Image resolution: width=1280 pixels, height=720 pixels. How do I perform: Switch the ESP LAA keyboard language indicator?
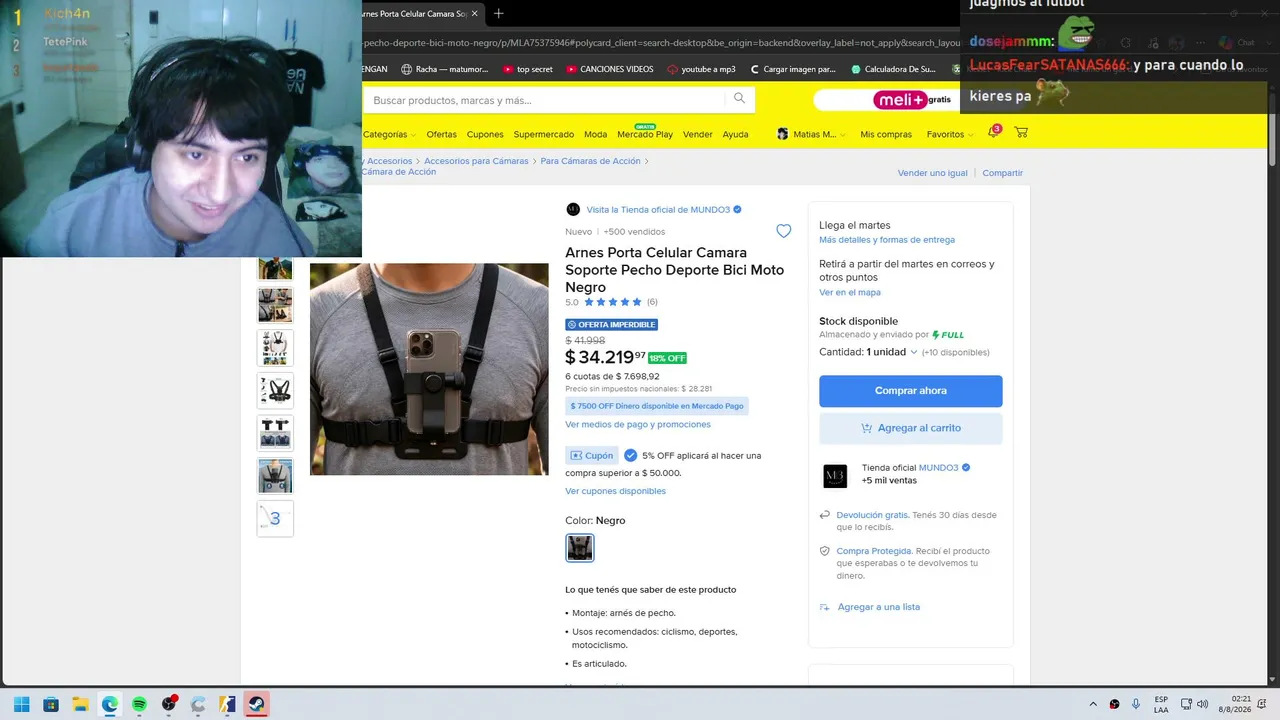1161,704
